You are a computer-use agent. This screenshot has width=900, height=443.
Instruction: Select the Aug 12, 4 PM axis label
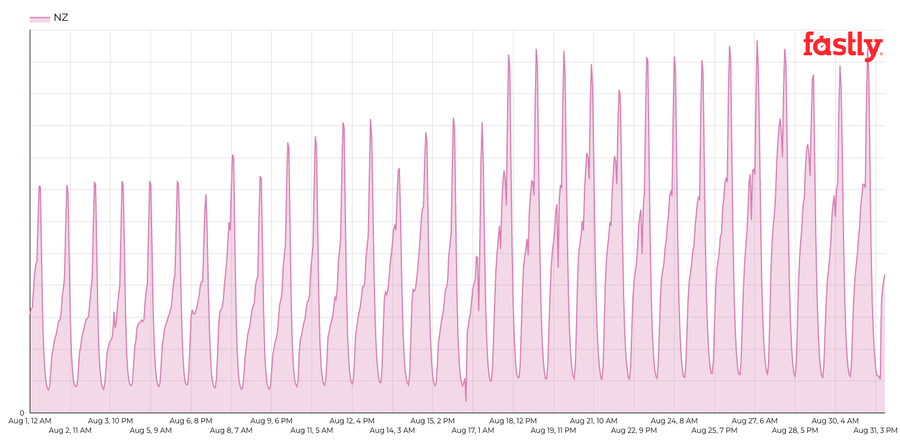352,421
